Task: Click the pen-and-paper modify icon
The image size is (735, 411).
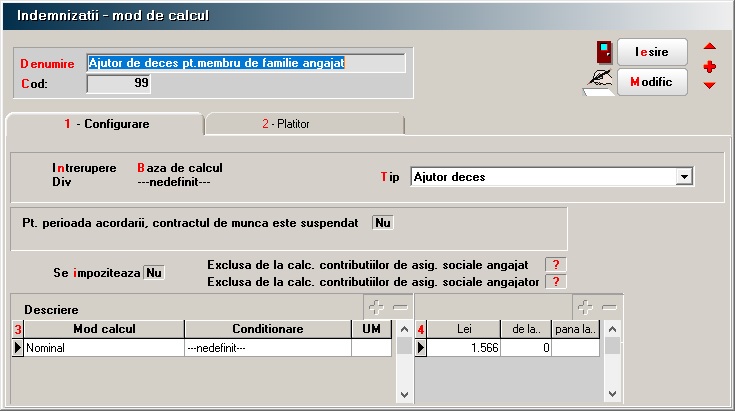Action: click(x=599, y=82)
